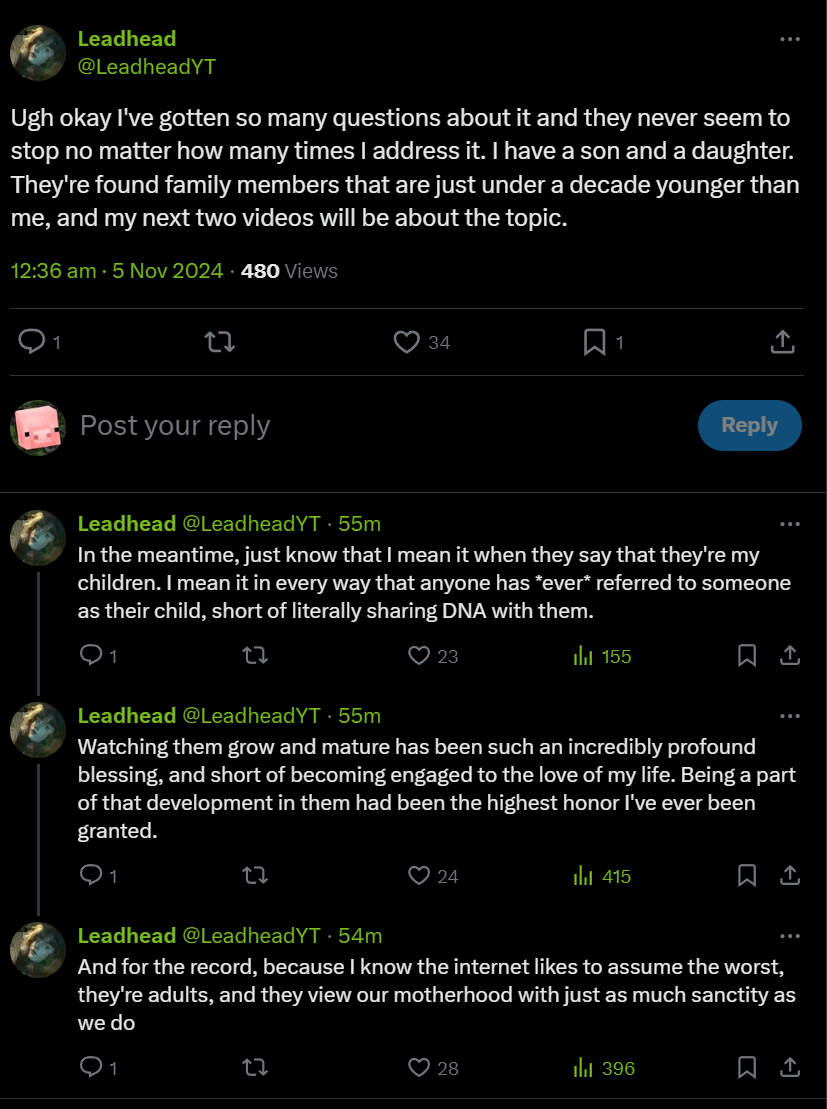Share the 'And for the record' reply
This screenshot has height=1109, width=827.
790,1068
